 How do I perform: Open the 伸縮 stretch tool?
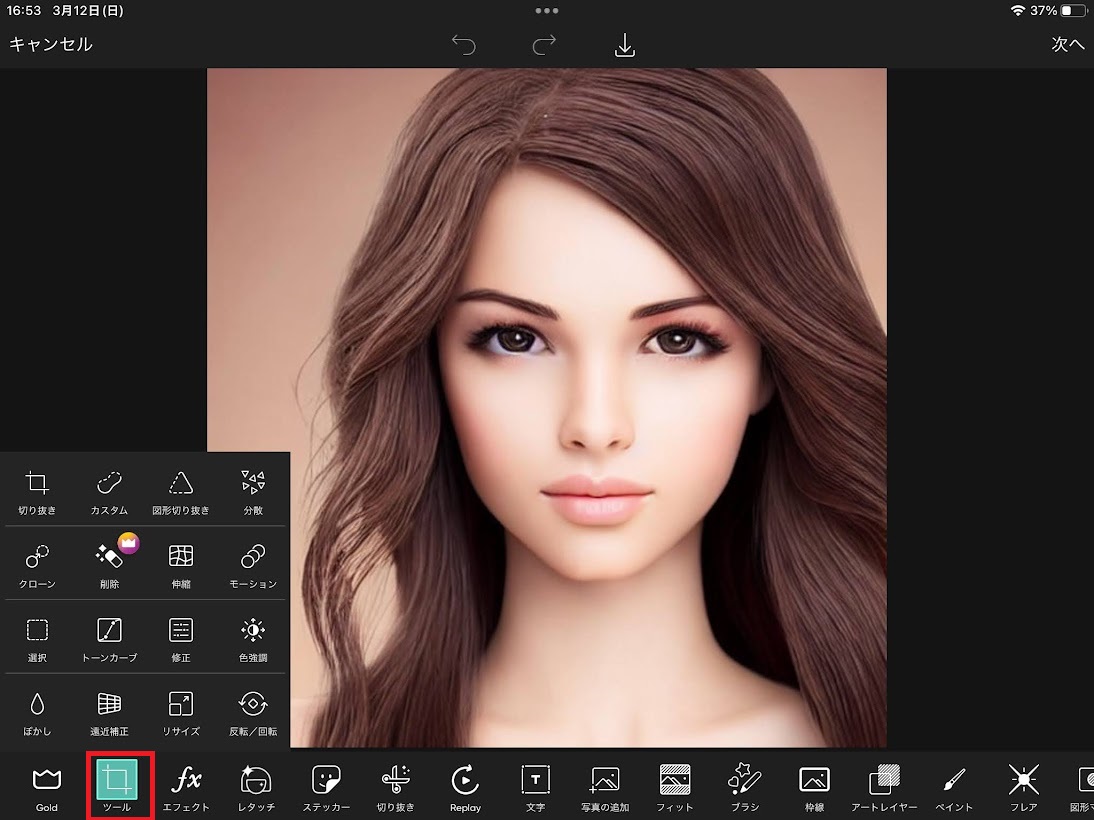(x=181, y=564)
